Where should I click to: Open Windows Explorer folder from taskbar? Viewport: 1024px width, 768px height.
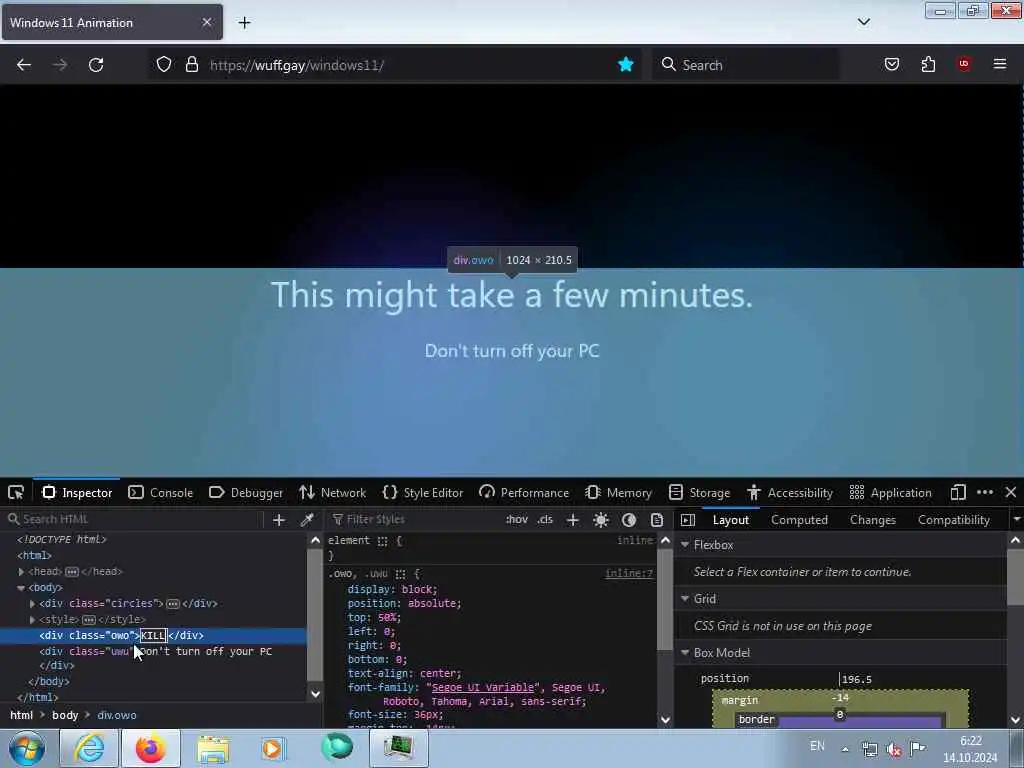pos(212,748)
